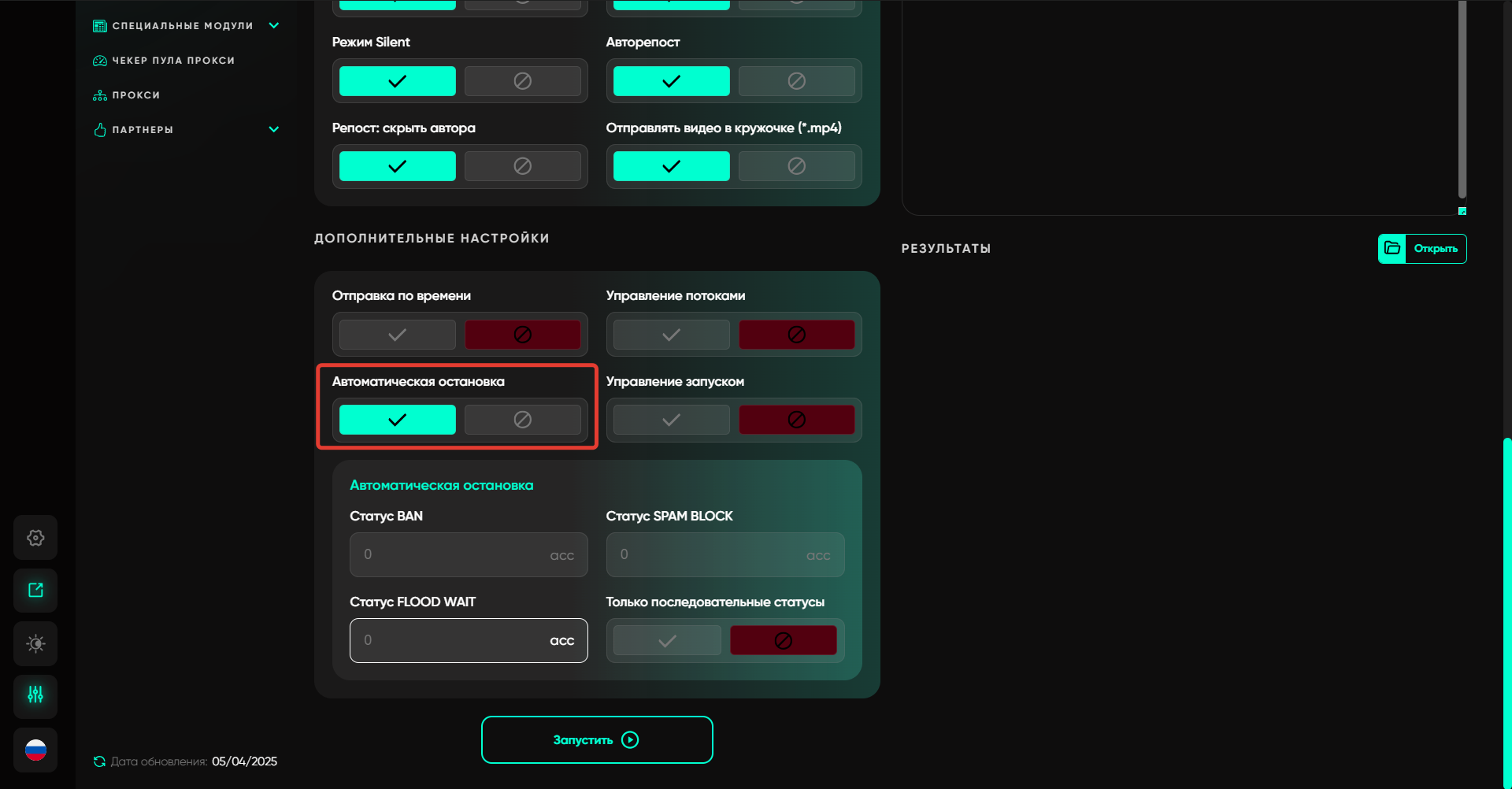Click the Прокси network icon

[100, 95]
